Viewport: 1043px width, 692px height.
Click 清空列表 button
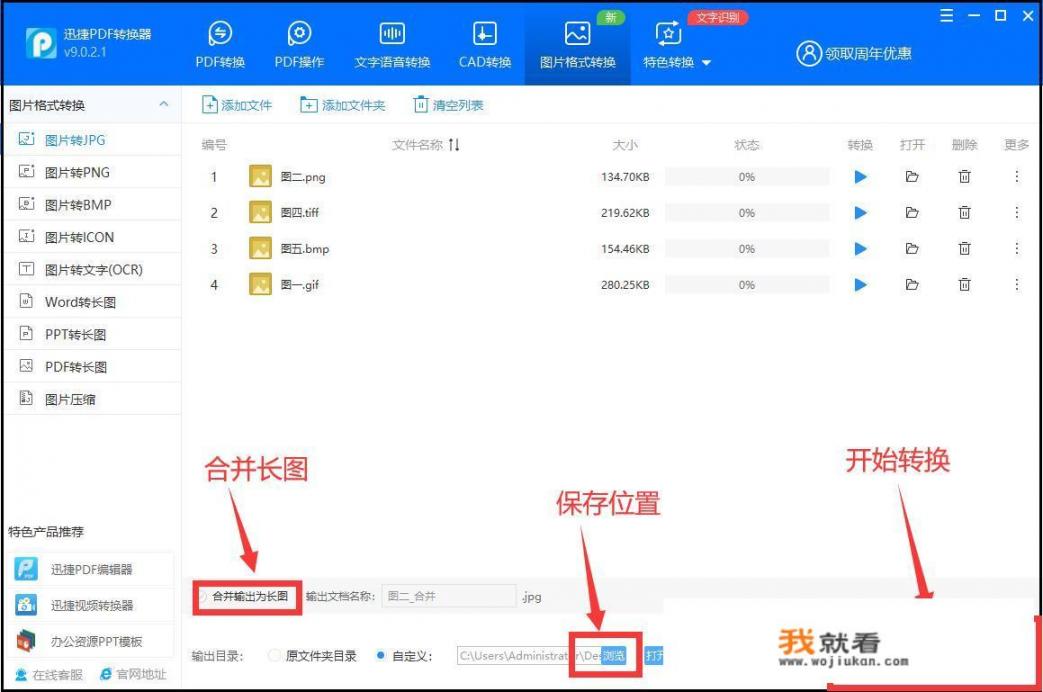448,105
